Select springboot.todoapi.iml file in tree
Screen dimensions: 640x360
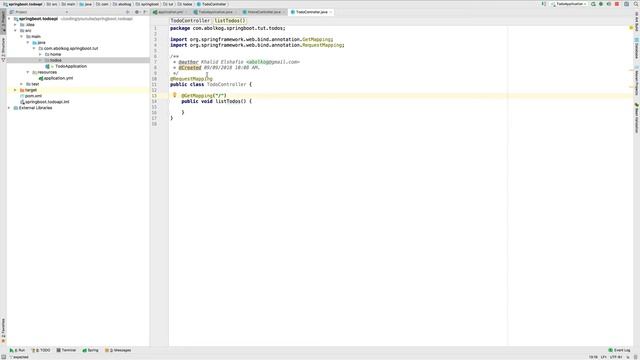click(47, 102)
